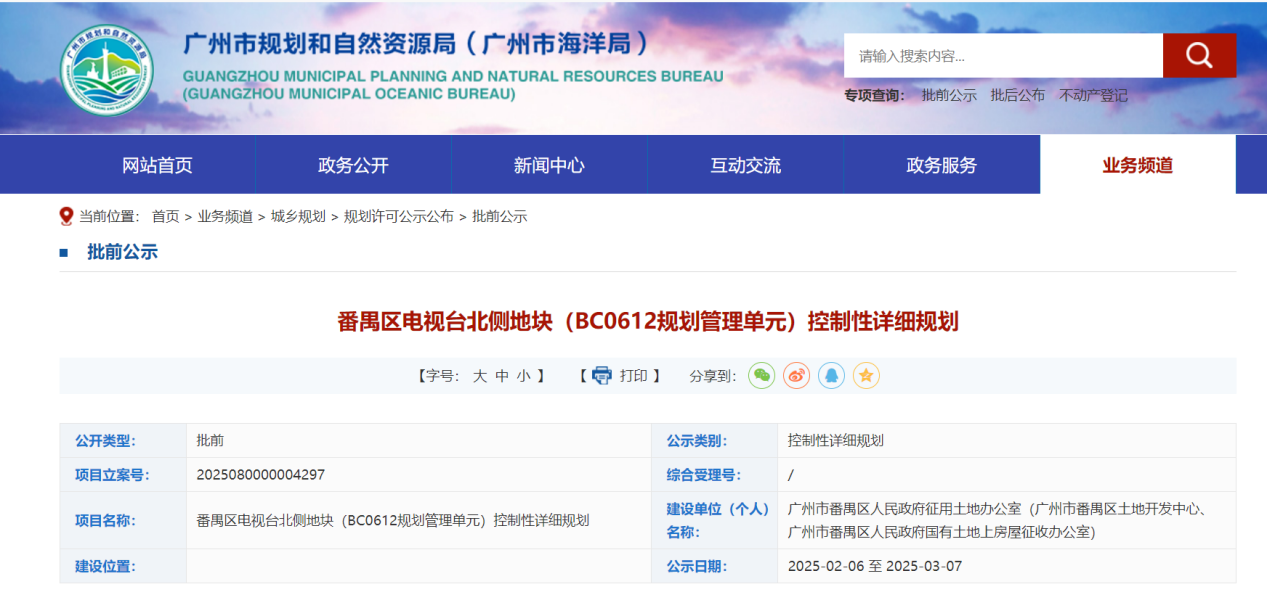Open the 业务频道 nav tab
The width and height of the screenshot is (1267, 600).
1138,165
